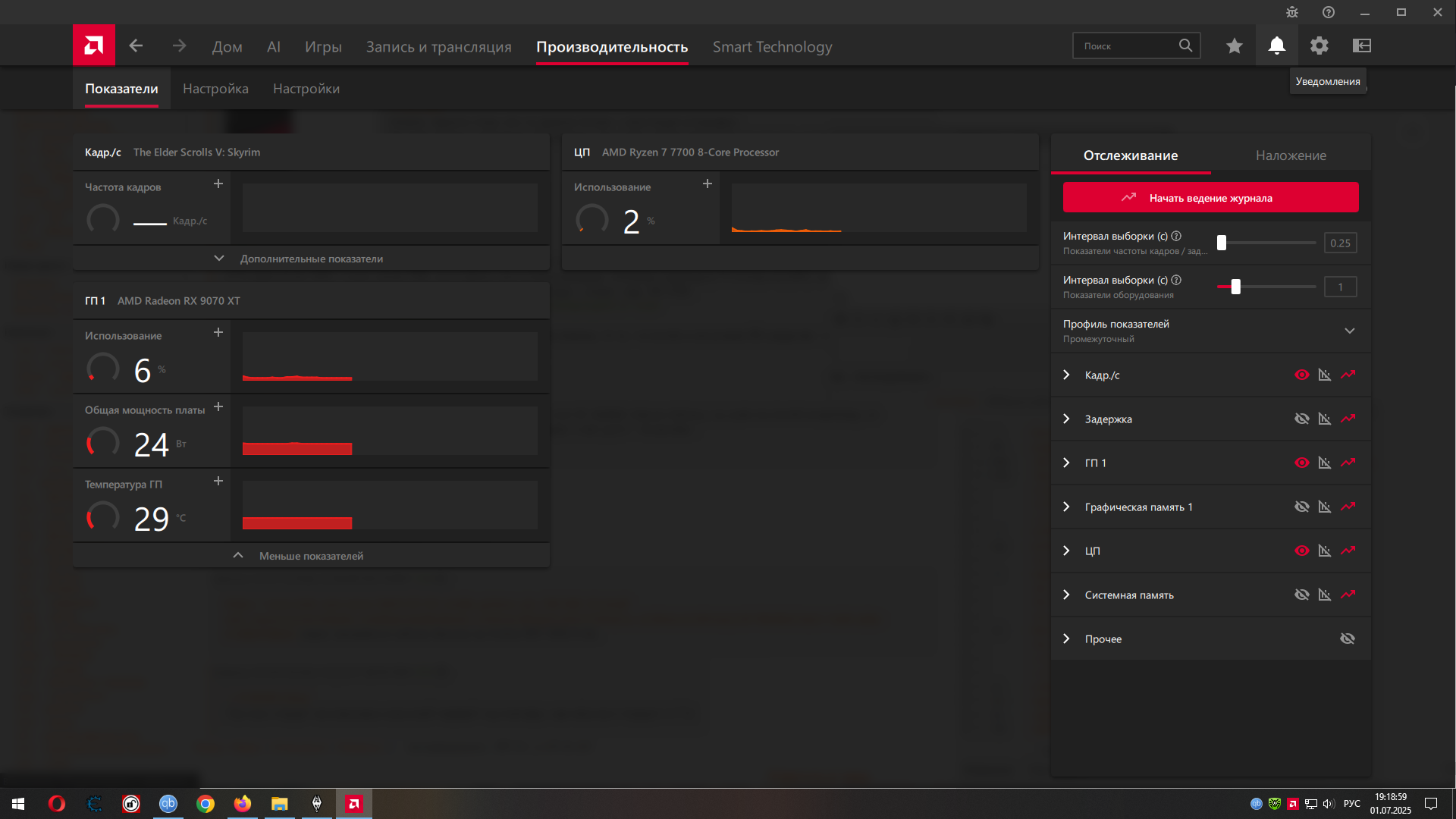Expand the Кадр./с tracking section

click(x=1066, y=375)
